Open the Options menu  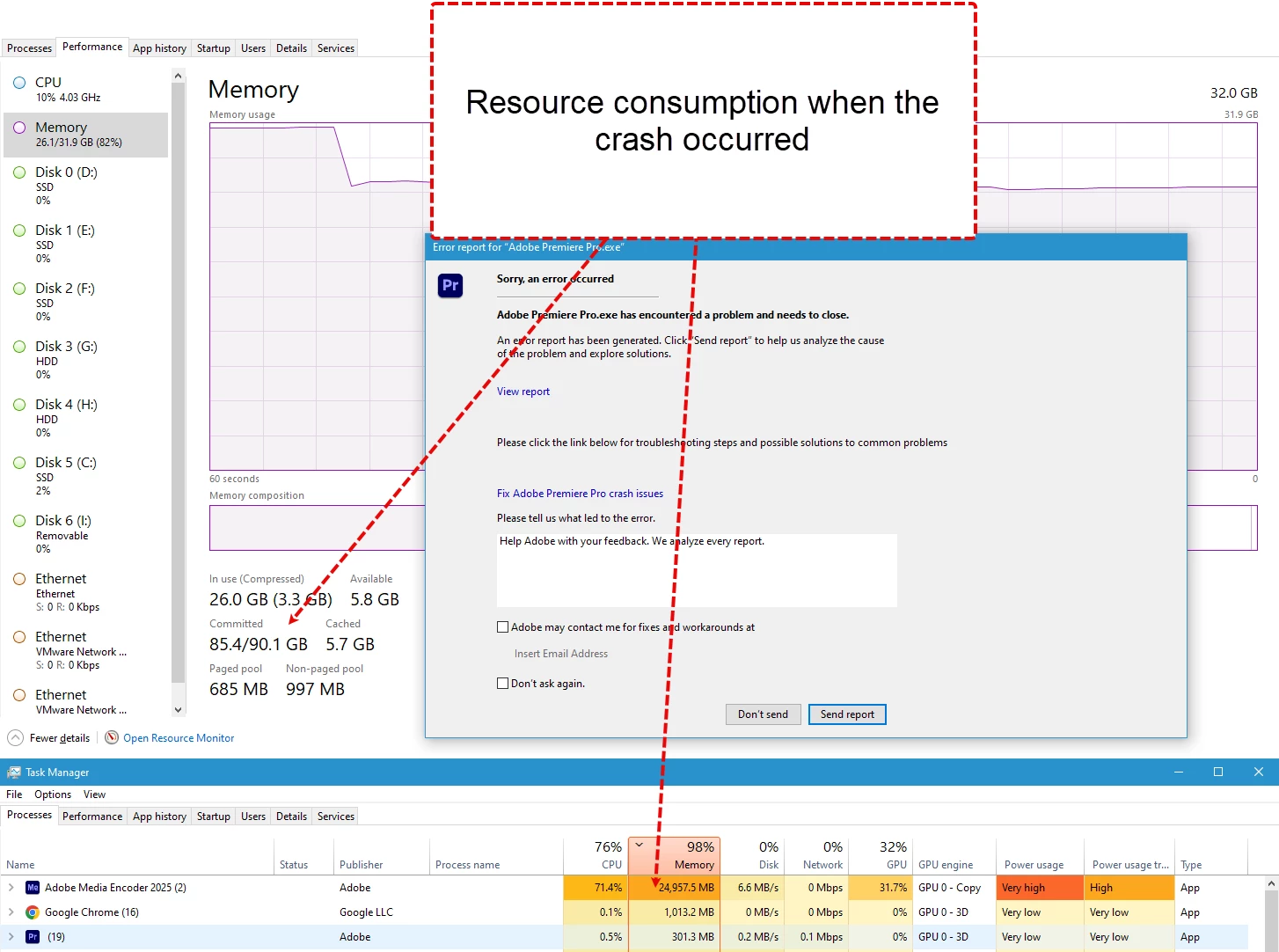(53, 795)
